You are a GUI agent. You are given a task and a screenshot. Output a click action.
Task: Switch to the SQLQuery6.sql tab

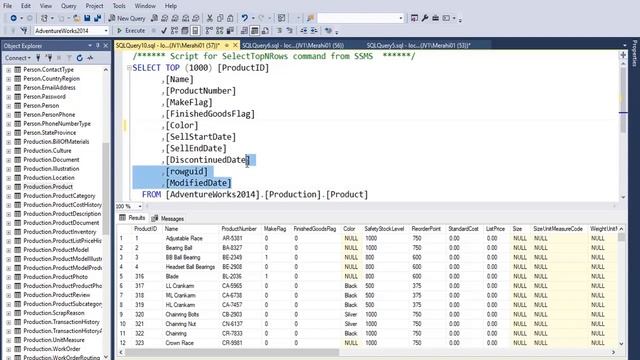click(x=293, y=45)
